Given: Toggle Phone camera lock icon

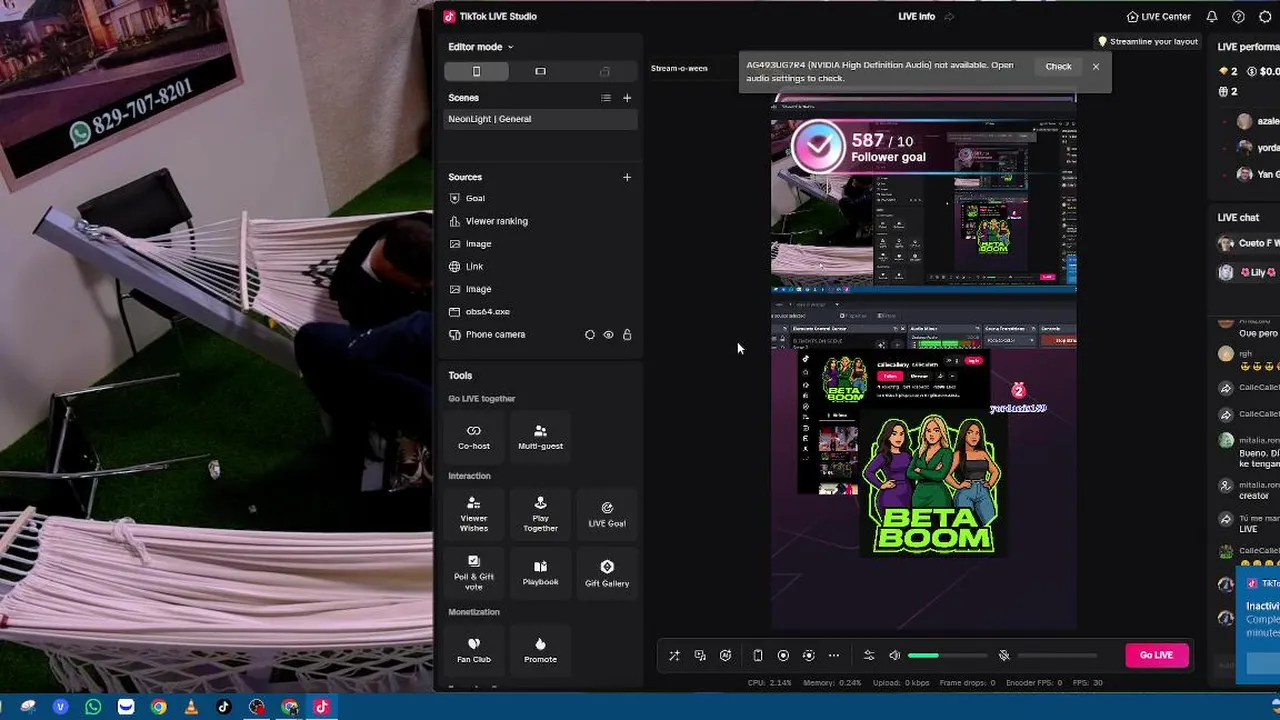Looking at the screenshot, I should (627, 335).
